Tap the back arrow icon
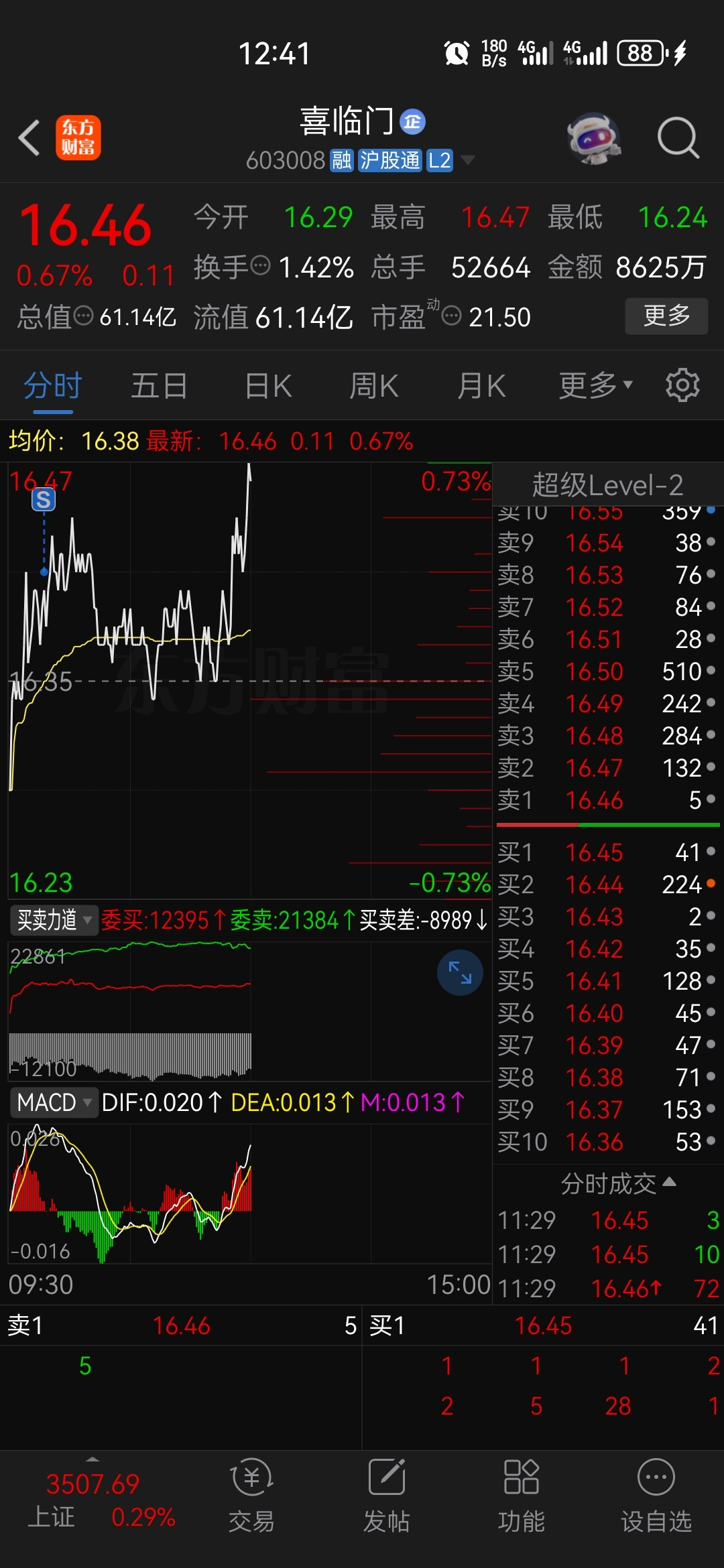Image resolution: width=724 pixels, height=1568 pixels. click(29, 138)
